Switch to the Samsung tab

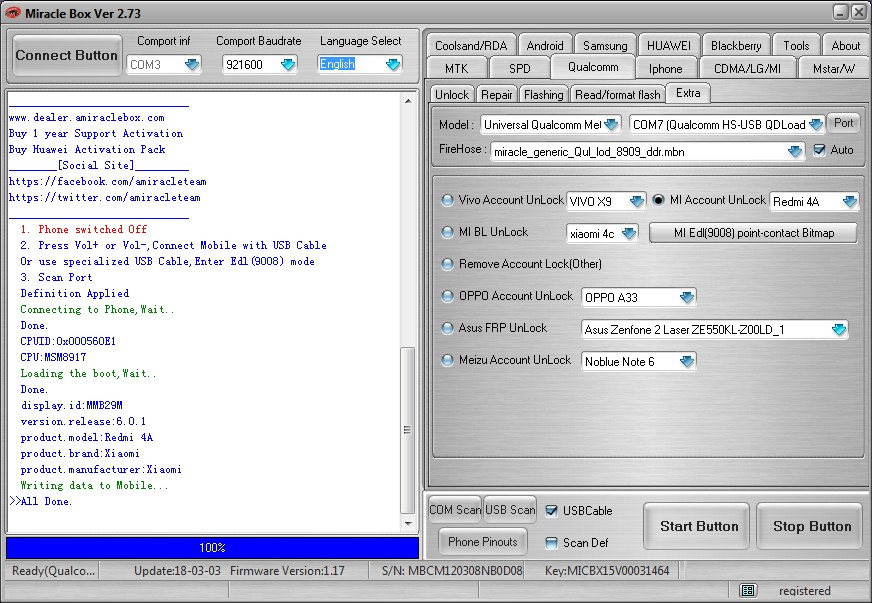[605, 45]
